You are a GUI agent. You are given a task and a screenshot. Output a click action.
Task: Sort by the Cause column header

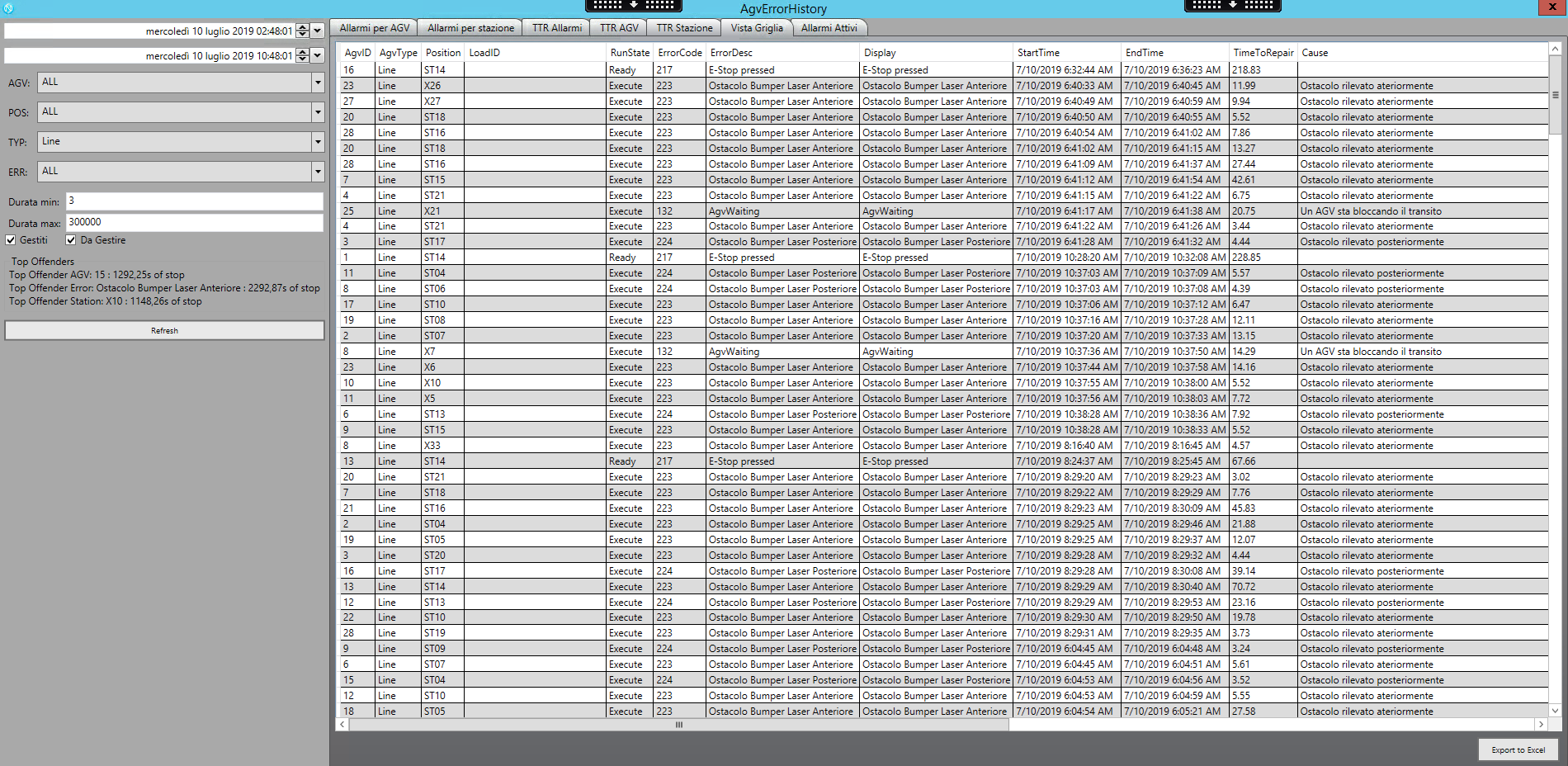(1423, 53)
